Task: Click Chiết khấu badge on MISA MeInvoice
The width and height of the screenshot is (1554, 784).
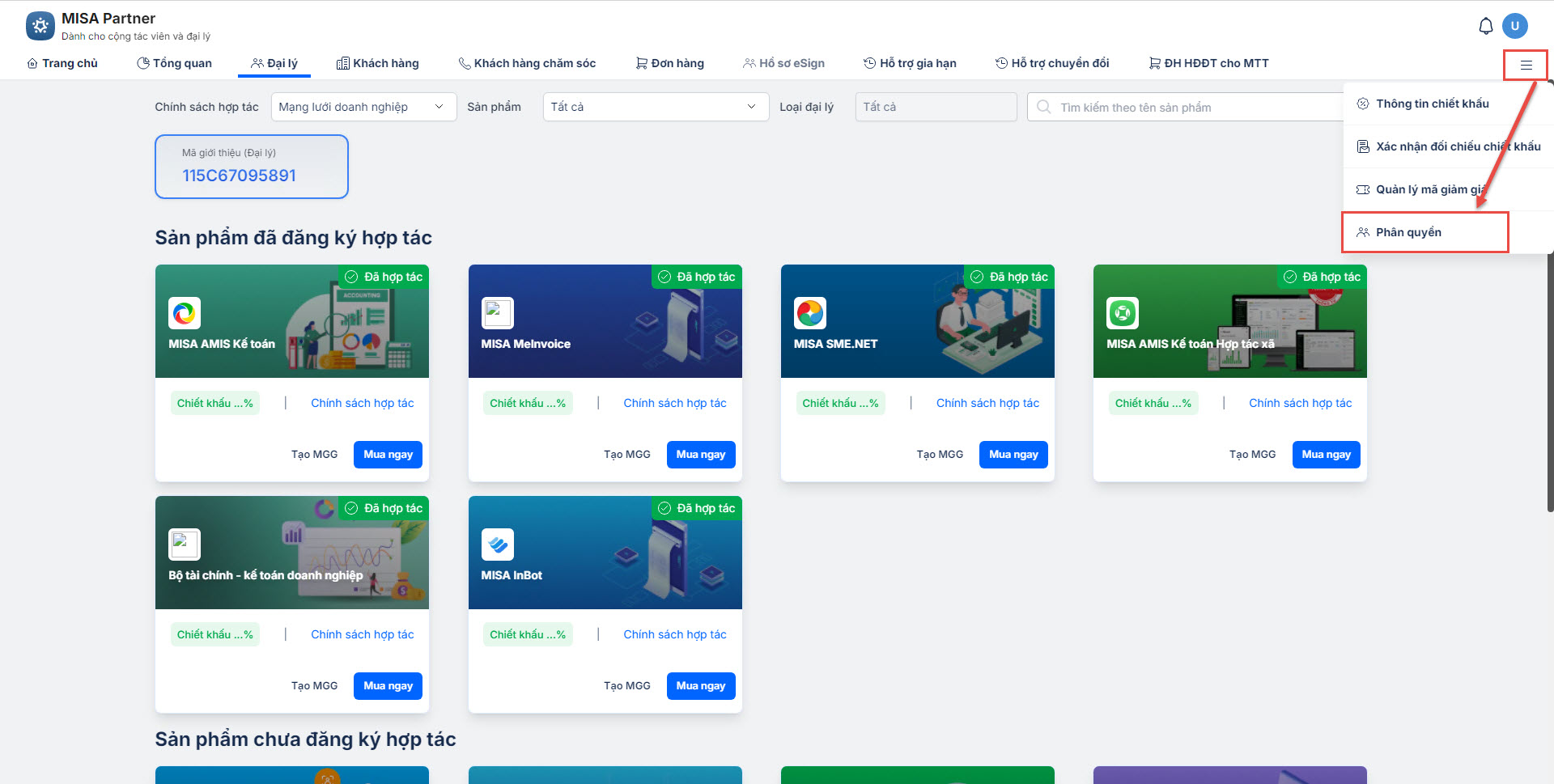Action: pos(528,403)
